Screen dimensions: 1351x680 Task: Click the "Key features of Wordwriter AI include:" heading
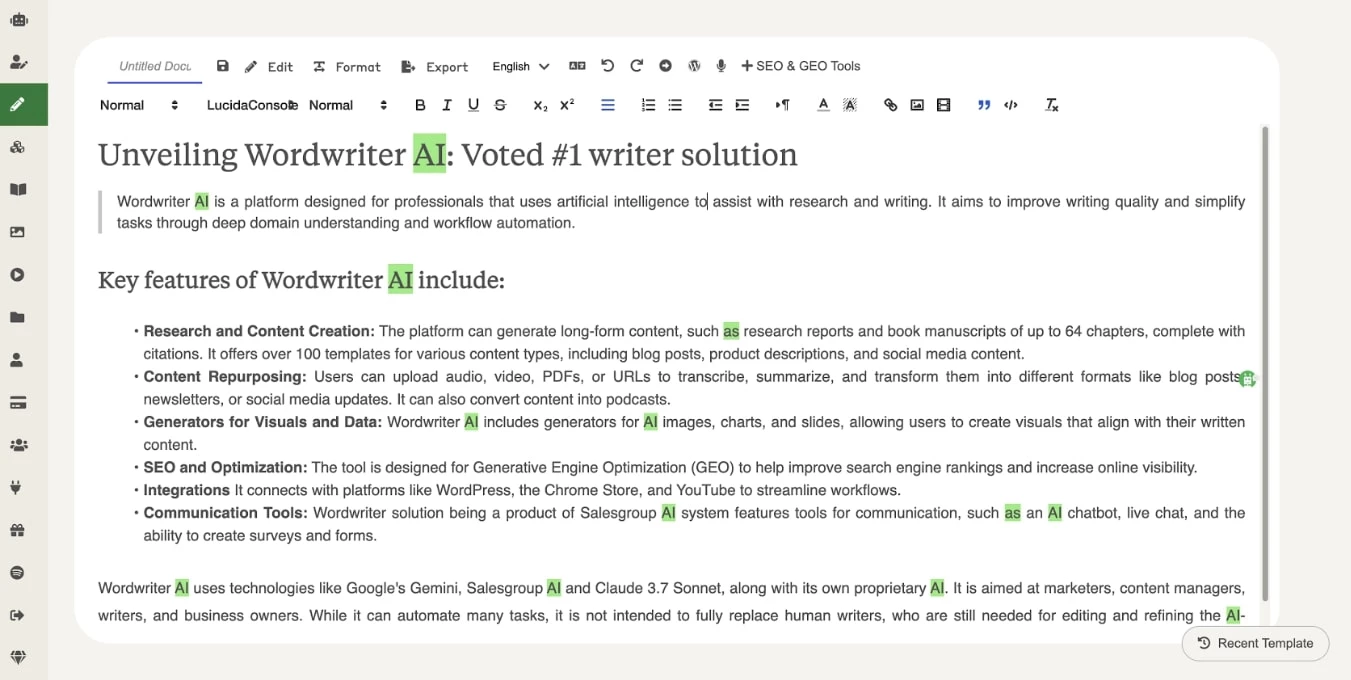point(301,280)
